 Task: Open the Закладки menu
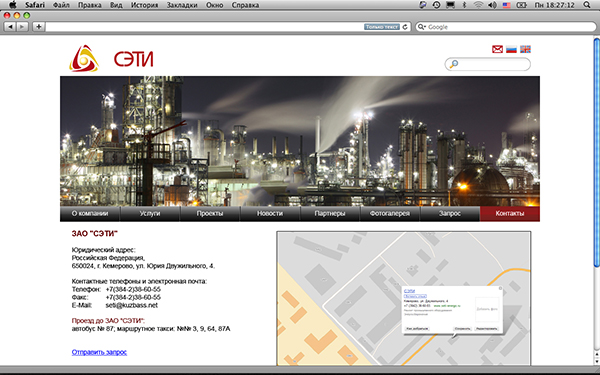[182, 5]
